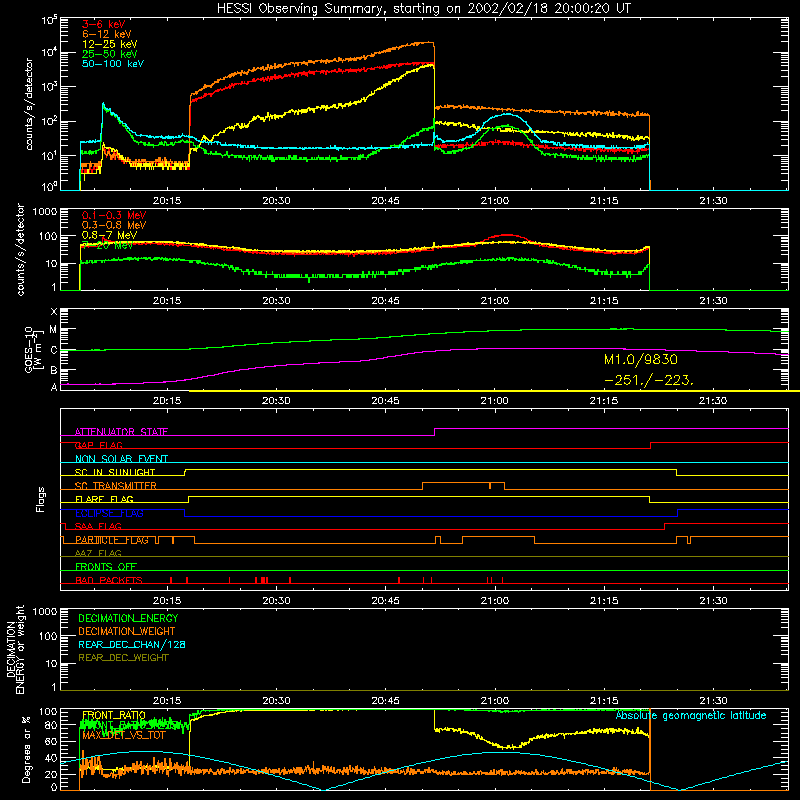Viewport: 800px width, 800px height.
Task: Select the GAP_FLAG label
Action: [x=98, y=445]
